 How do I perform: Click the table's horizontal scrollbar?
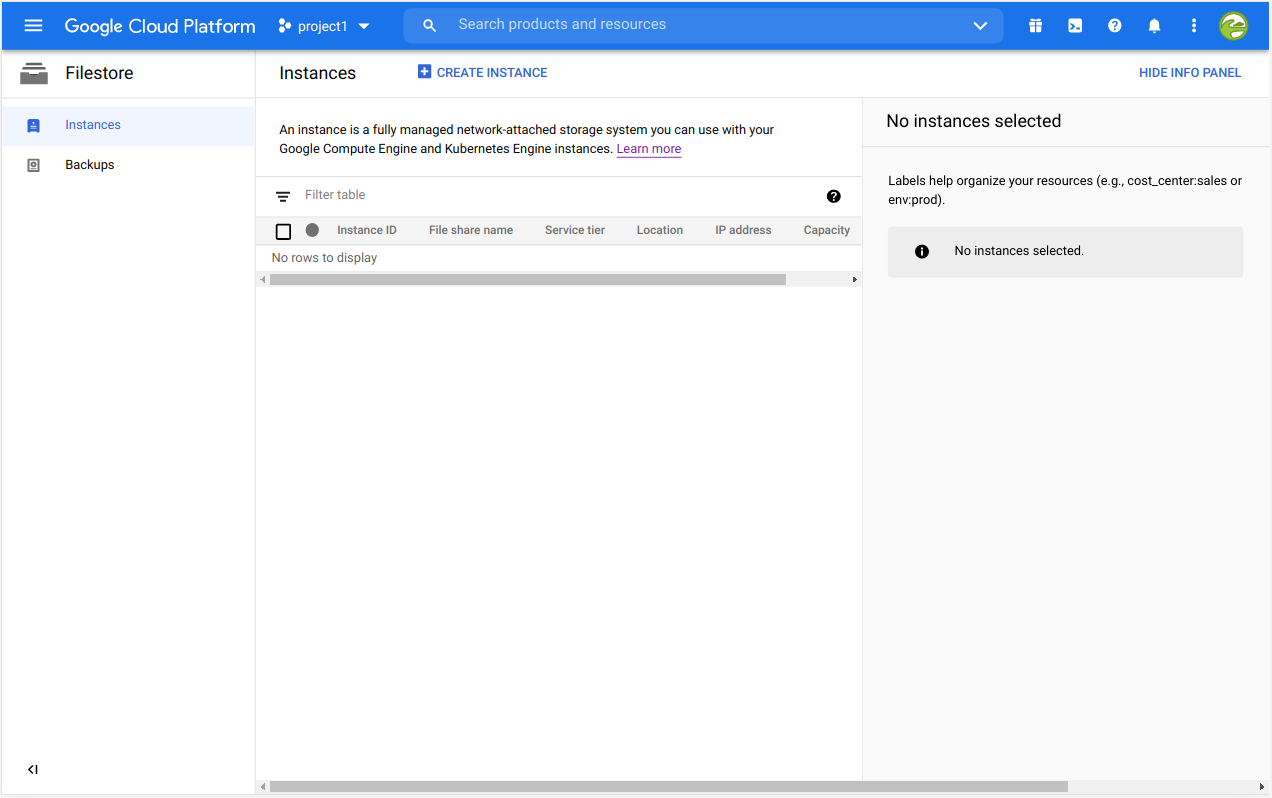point(527,280)
